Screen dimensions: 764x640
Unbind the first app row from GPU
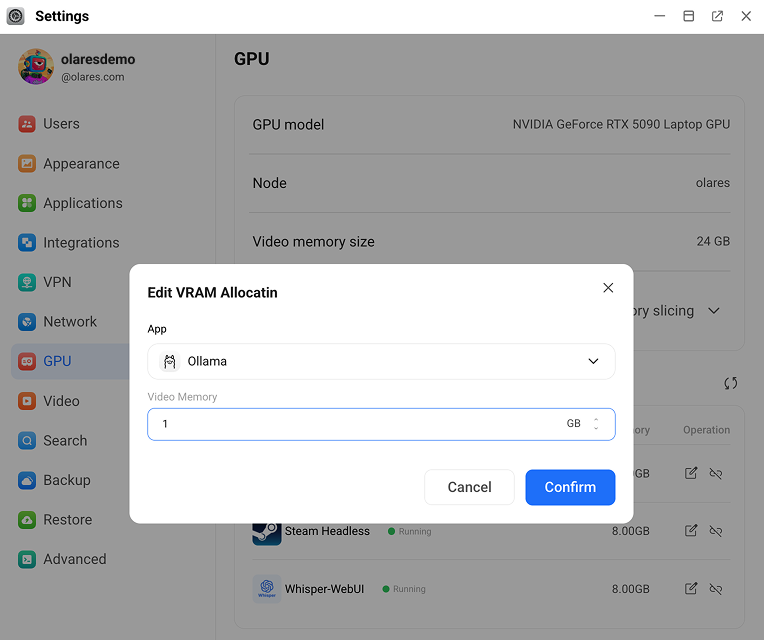click(x=715, y=473)
